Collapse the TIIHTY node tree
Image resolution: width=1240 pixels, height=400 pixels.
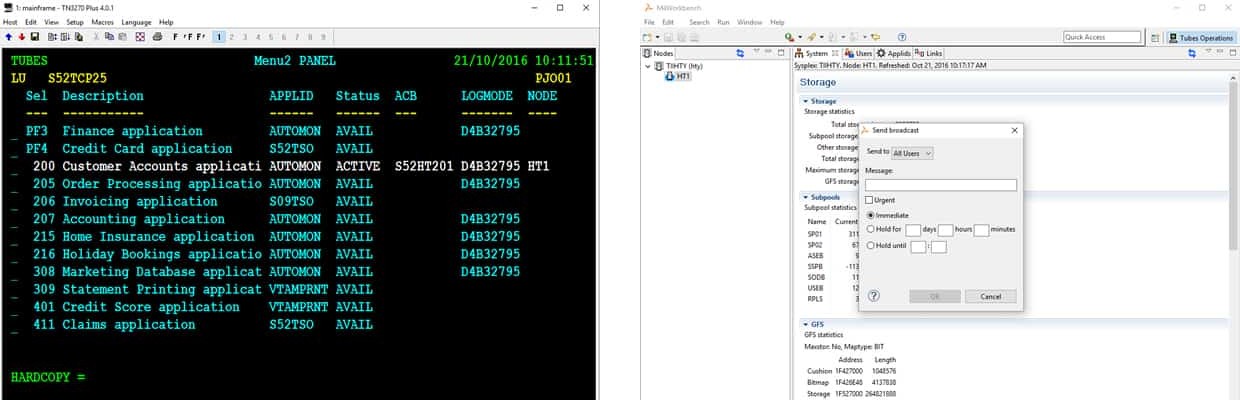coord(648,66)
